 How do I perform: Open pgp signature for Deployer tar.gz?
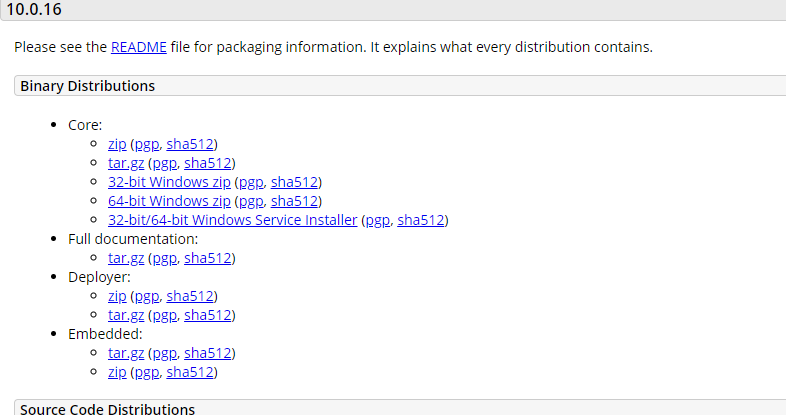pos(164,315)
